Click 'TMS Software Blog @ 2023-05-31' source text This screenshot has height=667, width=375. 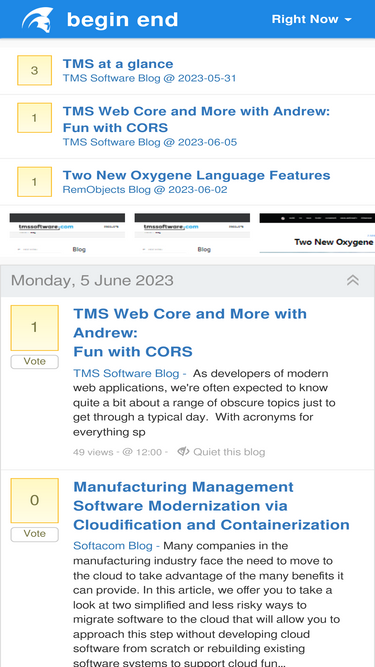coord(149,78)
